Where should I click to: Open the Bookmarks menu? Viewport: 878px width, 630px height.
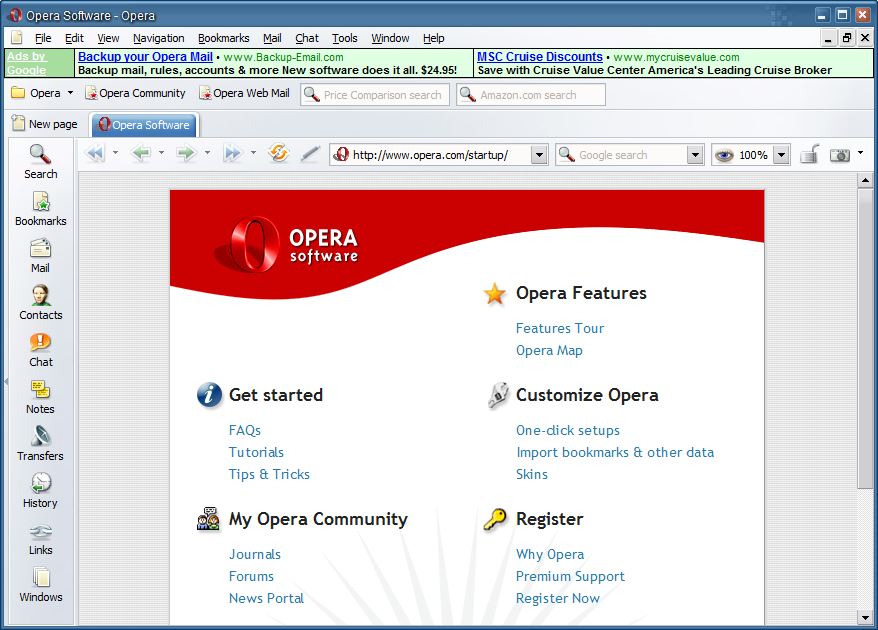pos(223,38)
